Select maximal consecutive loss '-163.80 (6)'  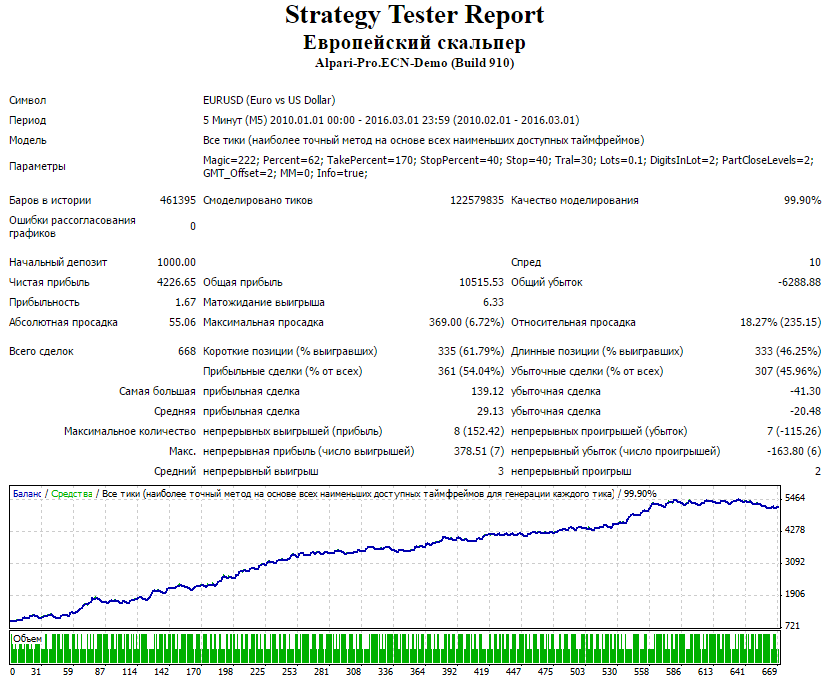(x=794, y=451)
